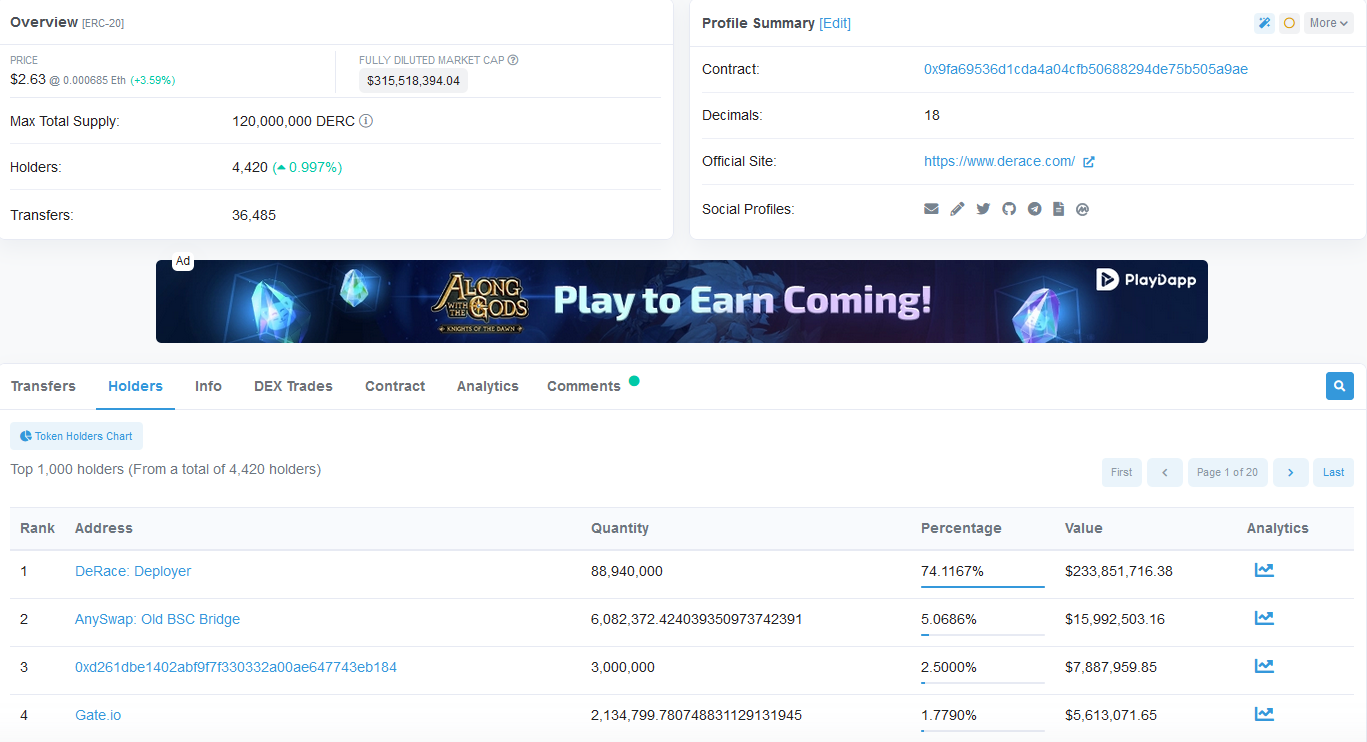The width and height of the screenshot is (1367, 742).
Task: Click the magic wand tool icon
Action: tap(1264, 23)
